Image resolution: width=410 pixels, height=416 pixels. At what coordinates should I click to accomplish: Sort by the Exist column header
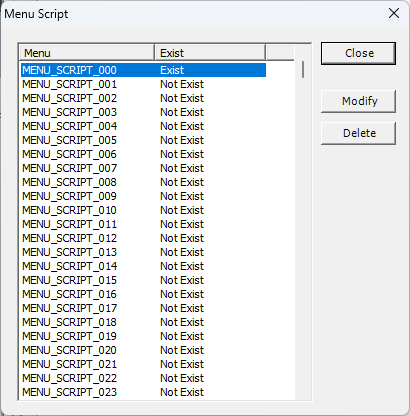click(x=210, y=53)
